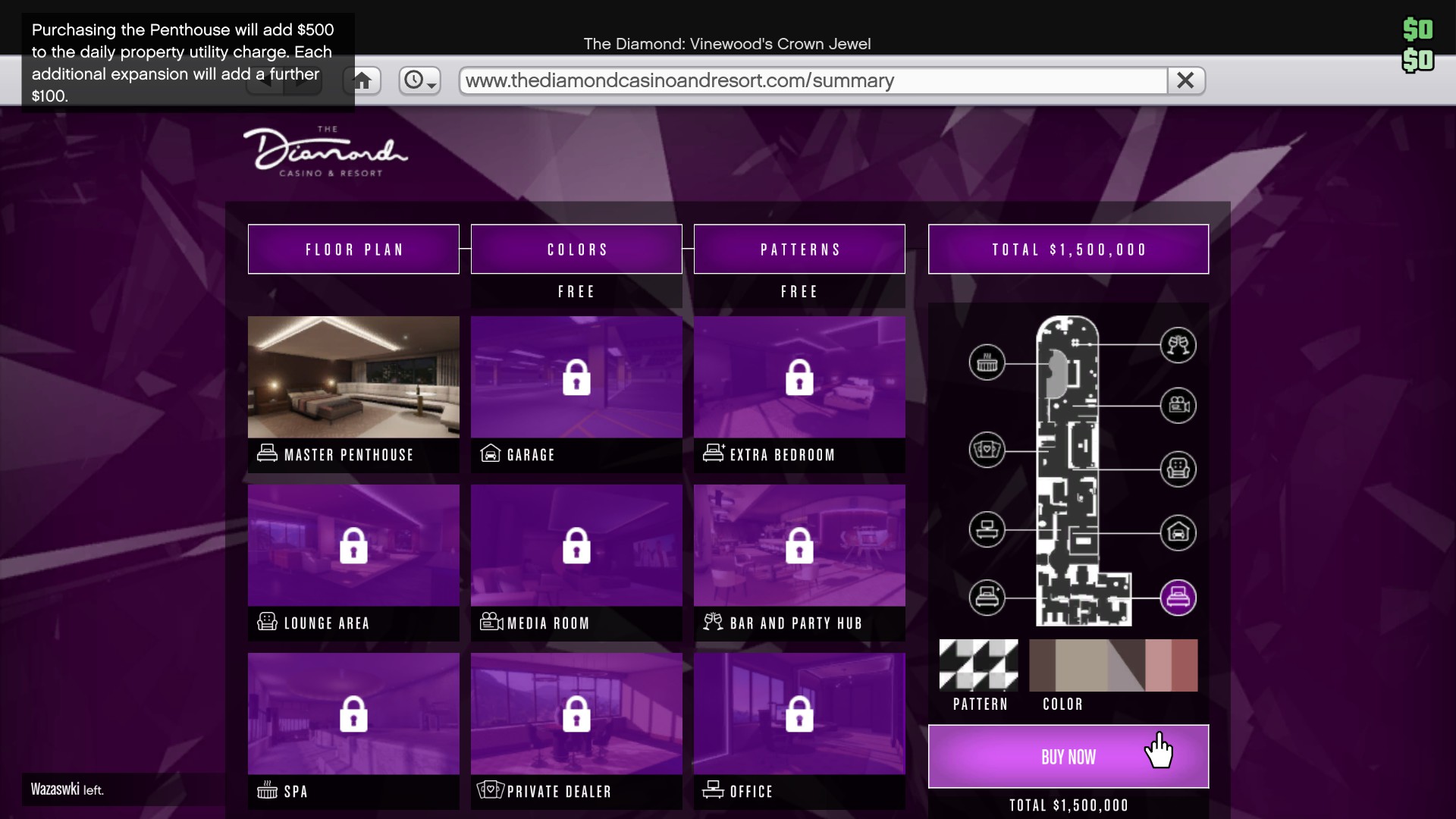Open the Patterns tab
1456x819 pixels.
tap(799, 249)
